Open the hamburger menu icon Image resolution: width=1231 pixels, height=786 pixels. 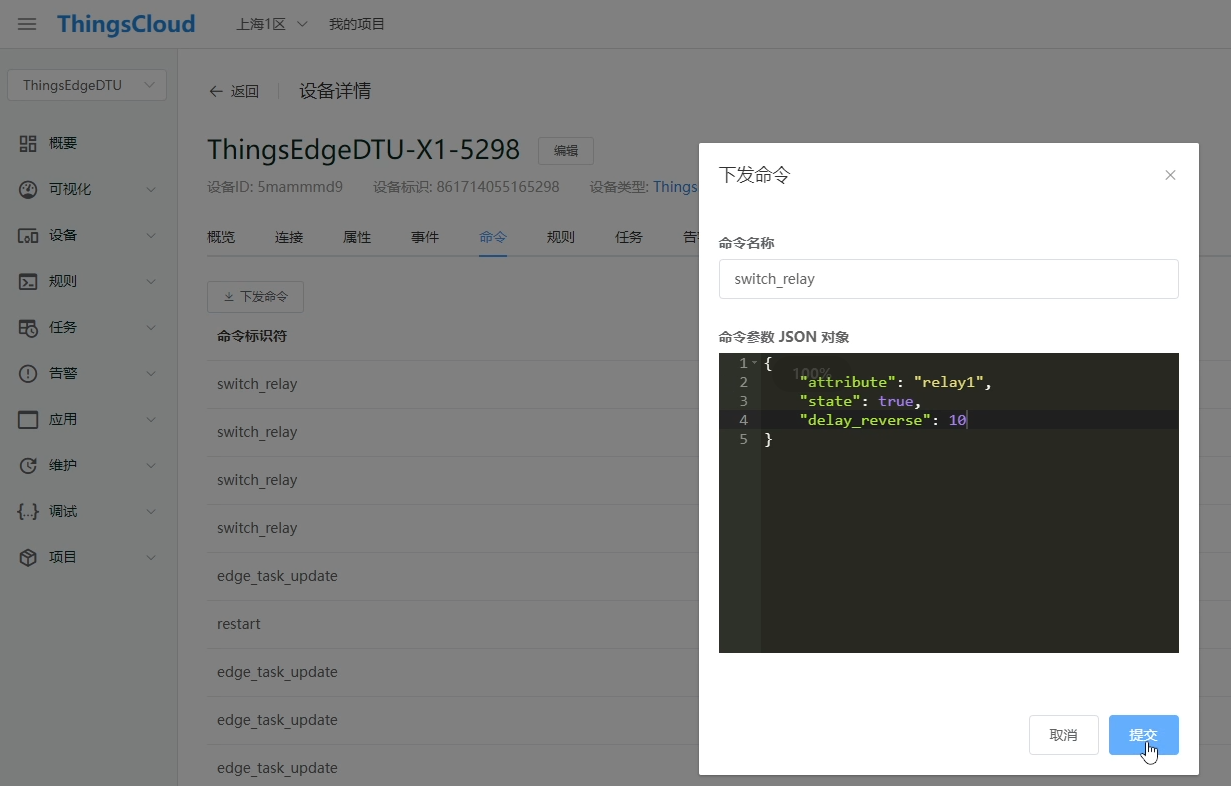(x=27, y=24)
